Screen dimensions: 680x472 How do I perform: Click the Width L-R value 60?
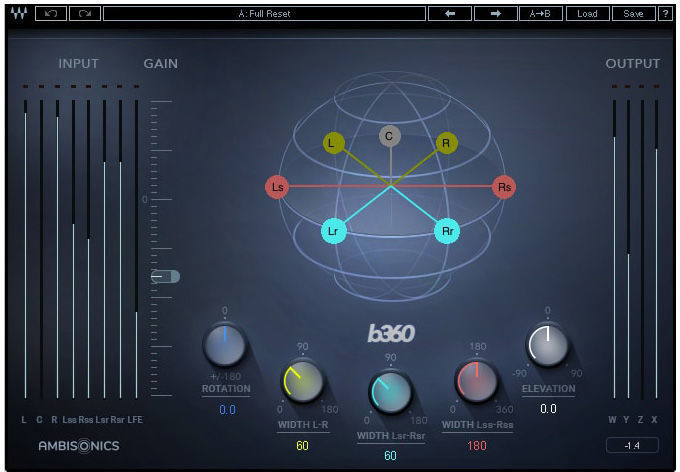point(302,446)
